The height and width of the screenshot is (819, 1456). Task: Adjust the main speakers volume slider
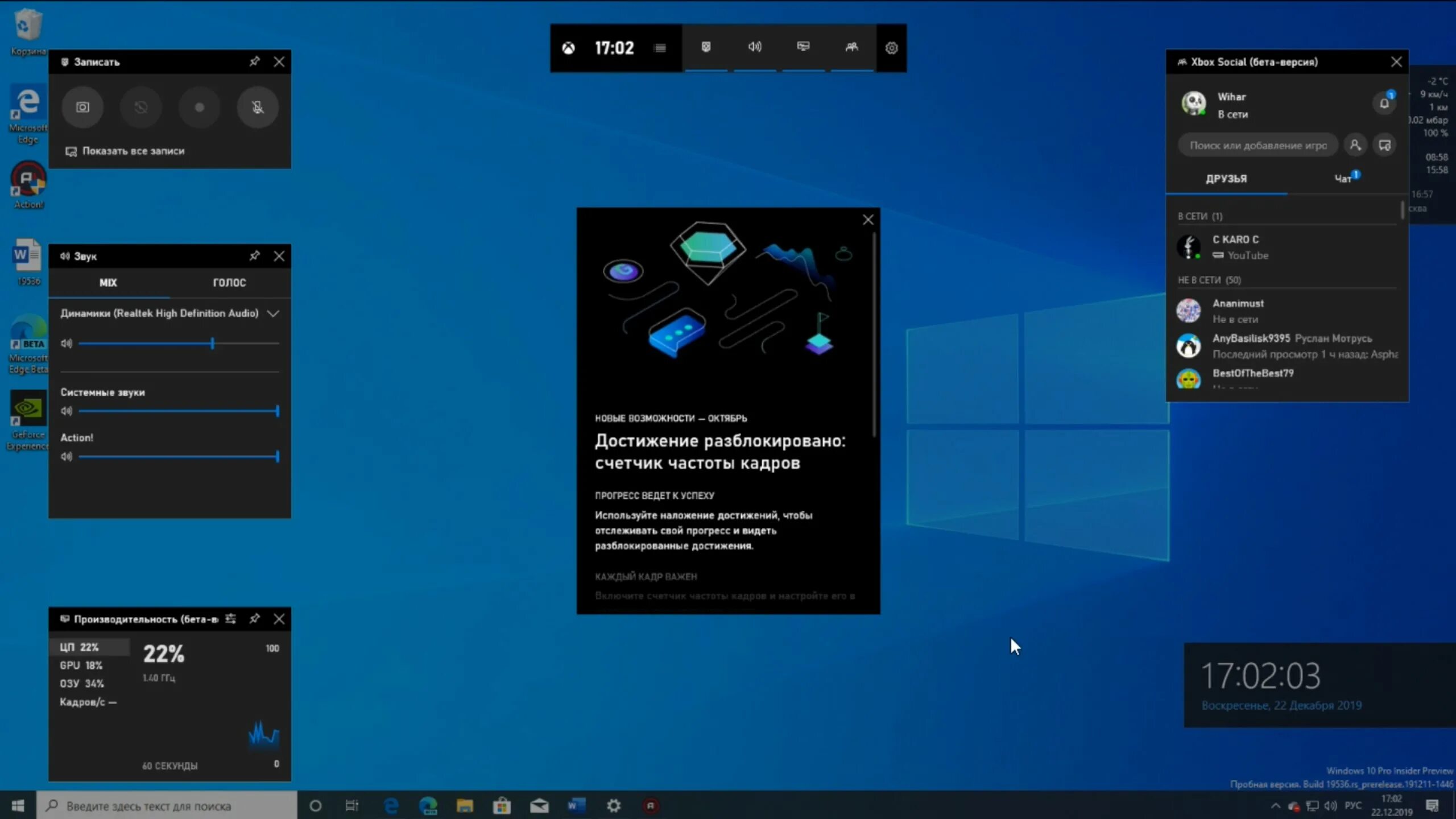coord(179,344)
